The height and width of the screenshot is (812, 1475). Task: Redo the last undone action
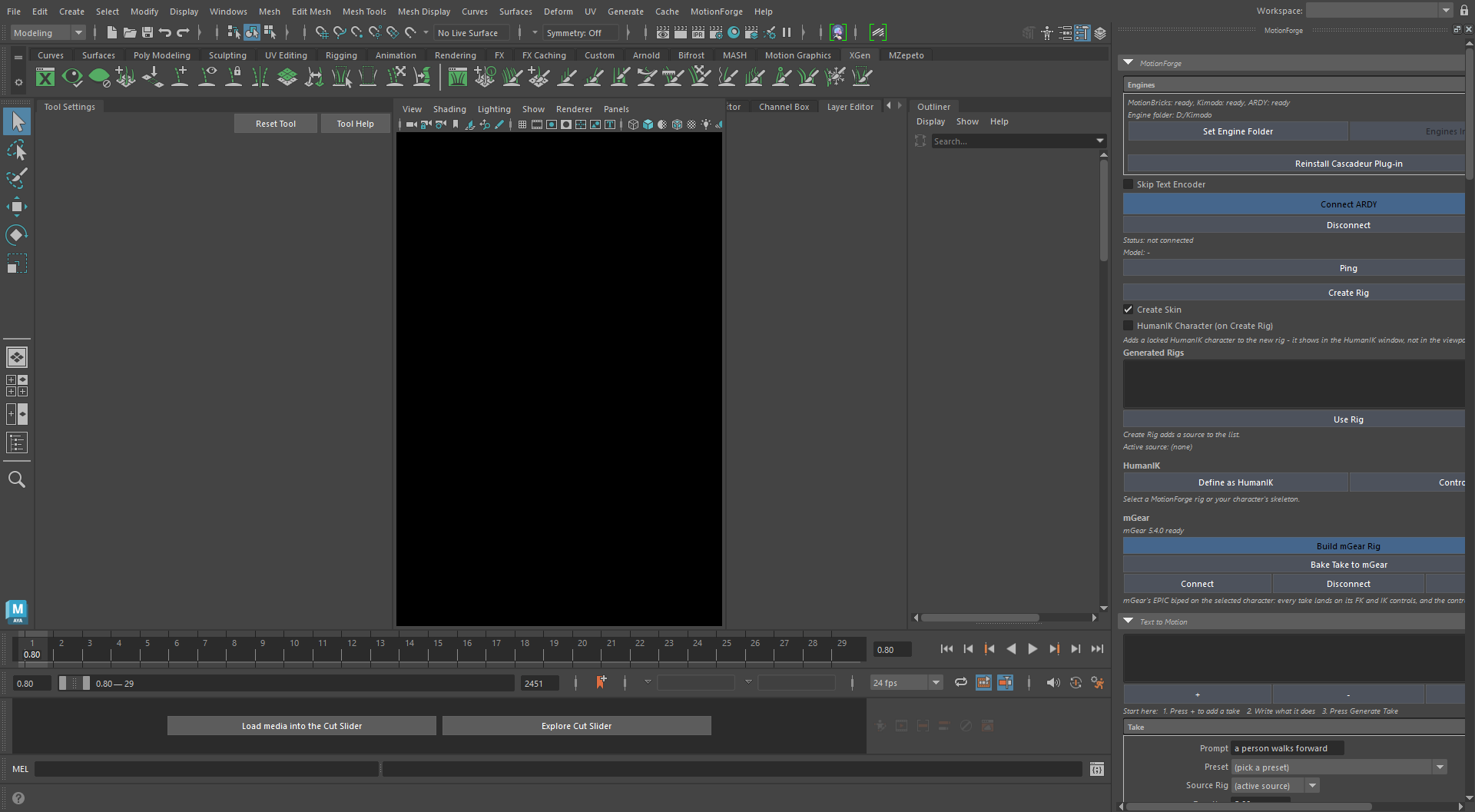(x=183, y=32)
